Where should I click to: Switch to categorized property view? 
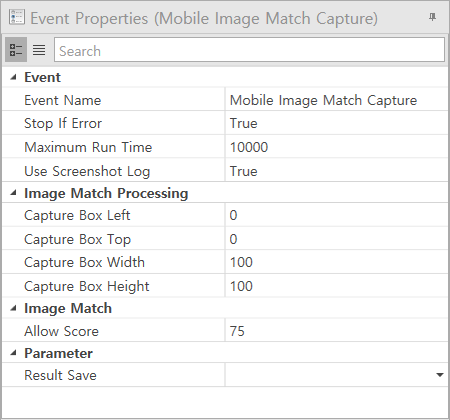point(16,50)
